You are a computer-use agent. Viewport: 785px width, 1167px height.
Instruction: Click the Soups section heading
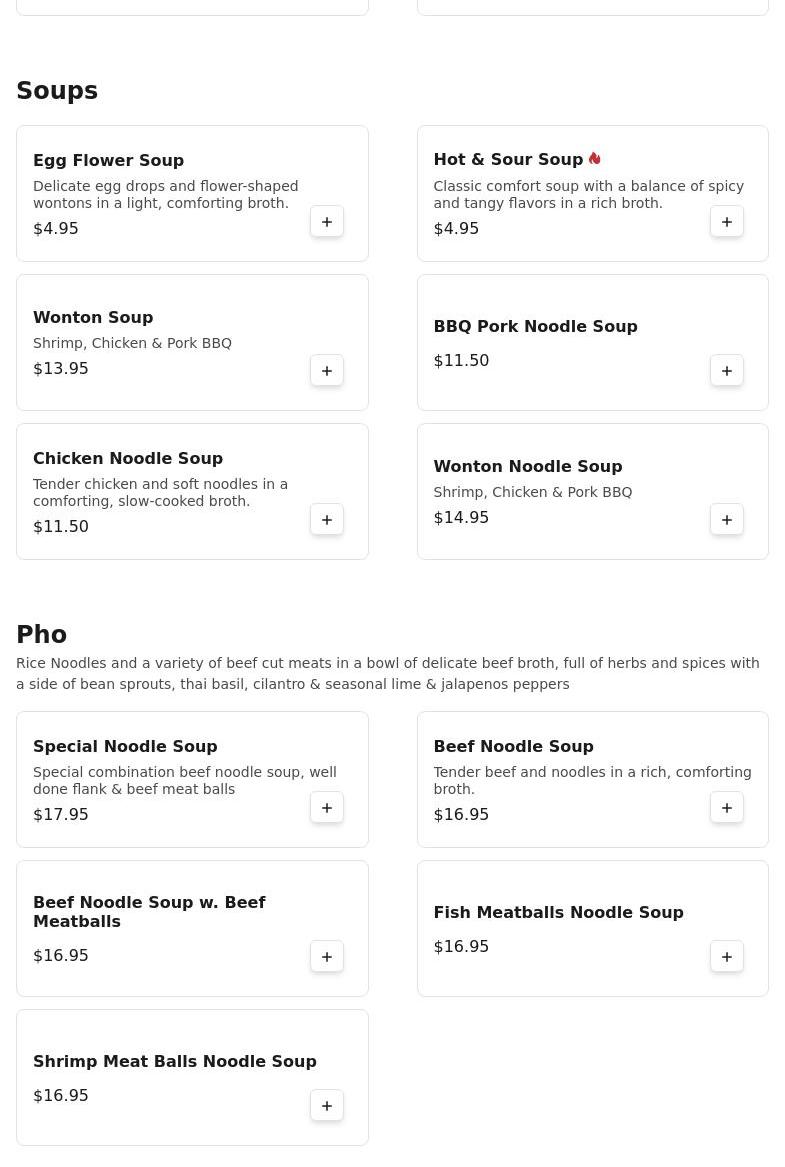57,90
